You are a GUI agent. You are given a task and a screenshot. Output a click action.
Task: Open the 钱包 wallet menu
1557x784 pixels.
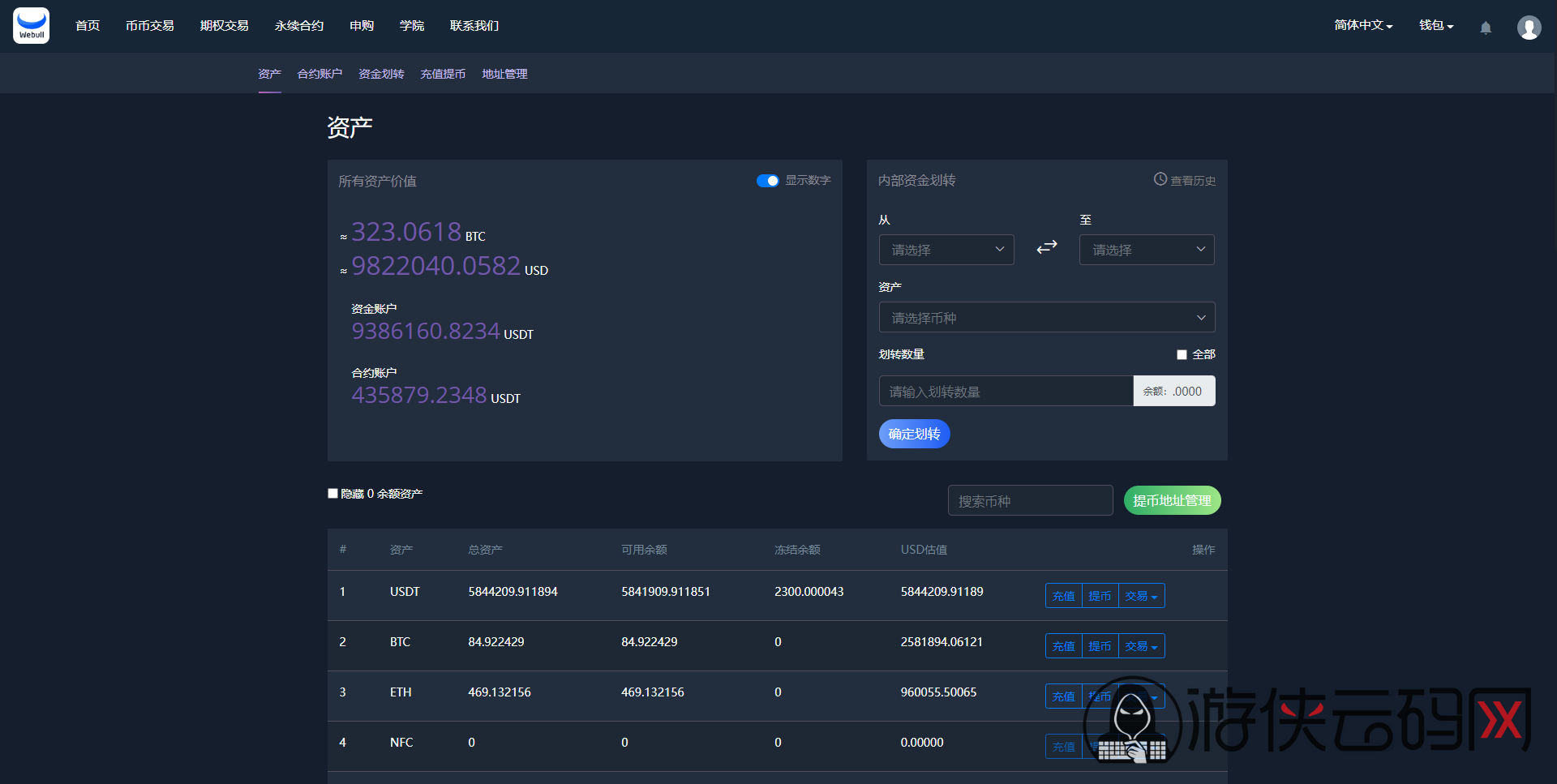coord(1436,25)
